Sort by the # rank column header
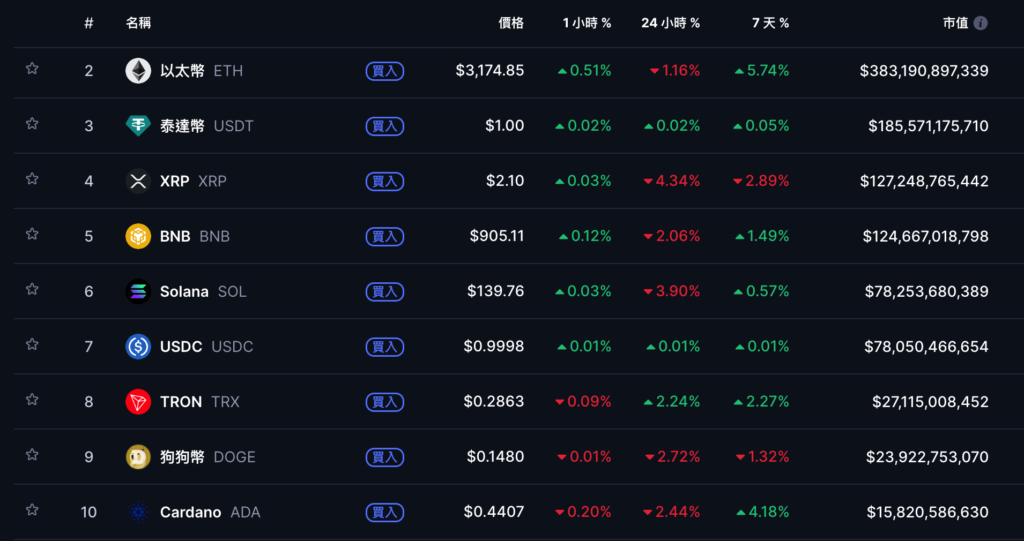This screenshot has height=541, width=1024. (x=89, y=23)
